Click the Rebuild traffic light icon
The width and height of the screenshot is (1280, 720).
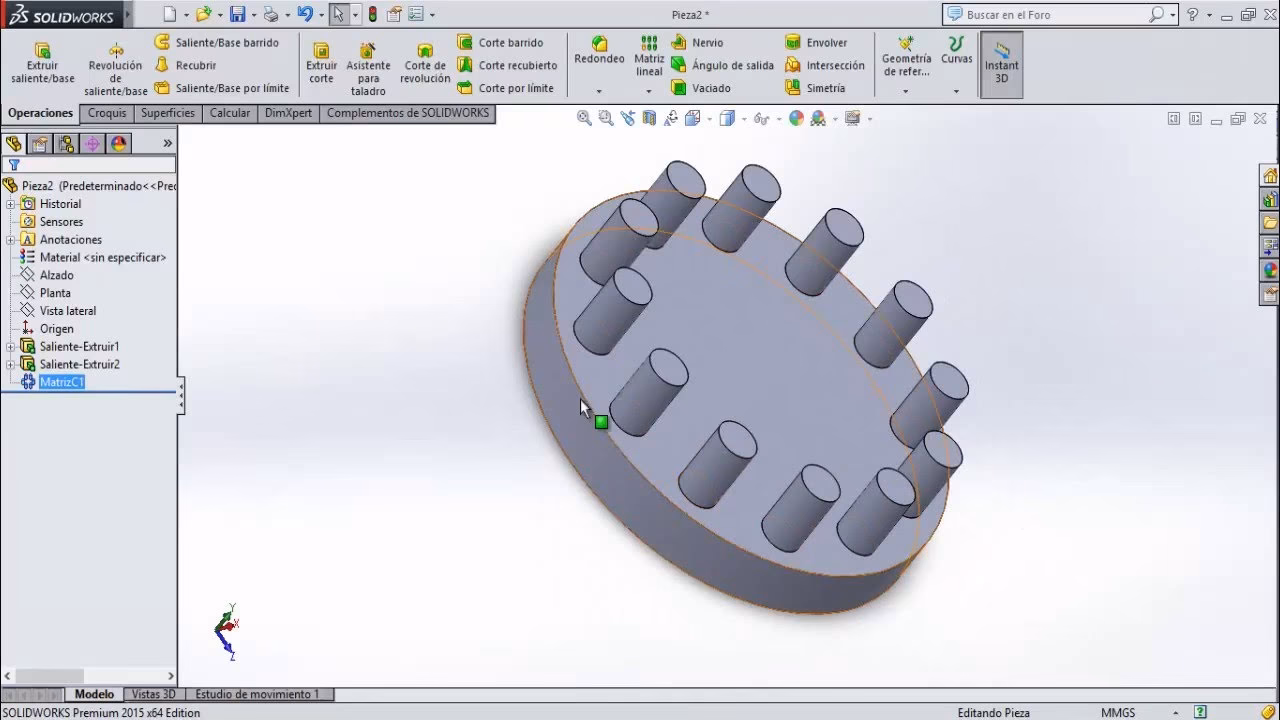click(x=372, y=15)
